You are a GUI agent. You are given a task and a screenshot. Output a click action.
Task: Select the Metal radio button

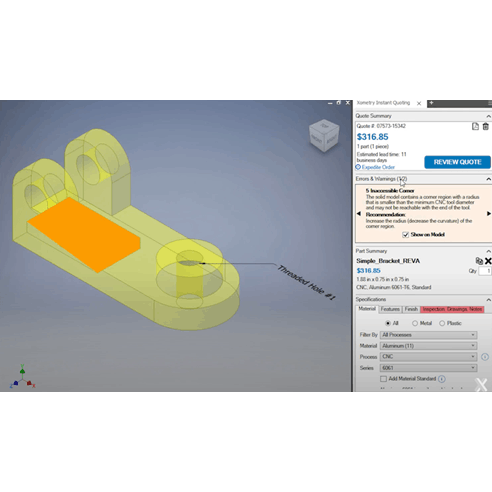(x=415, y=323)
